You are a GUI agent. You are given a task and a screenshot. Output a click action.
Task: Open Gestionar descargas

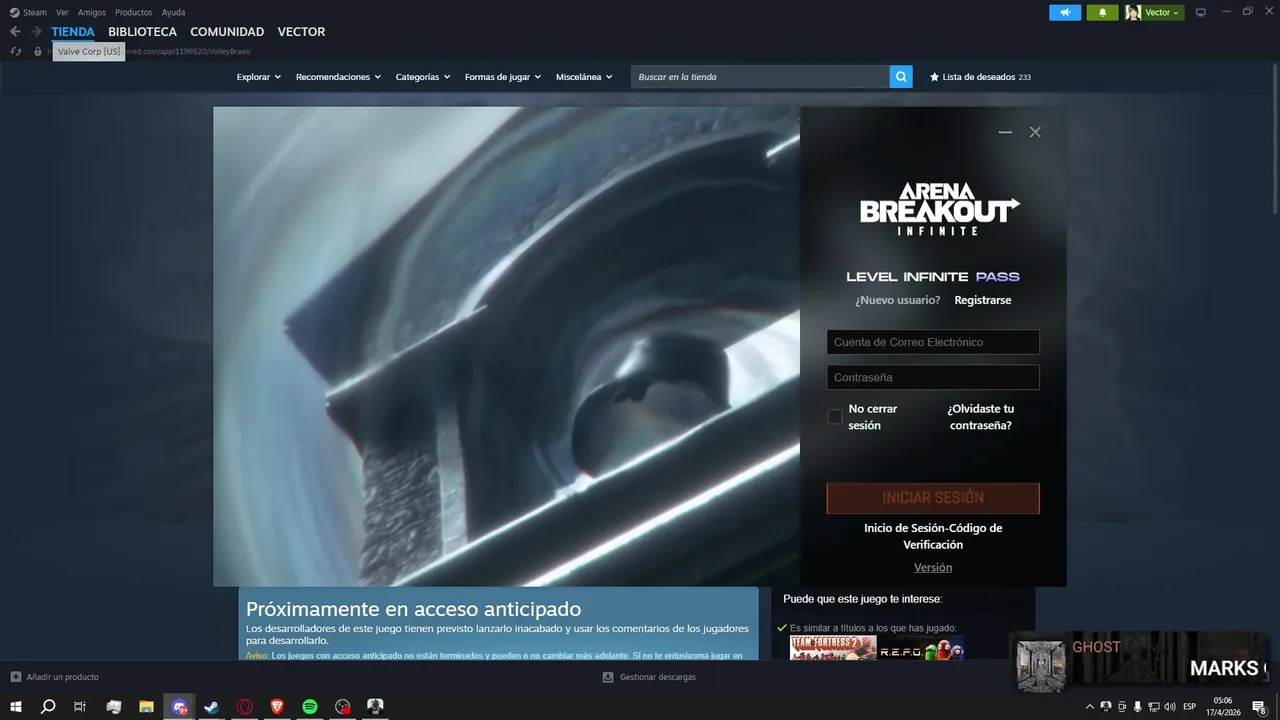[649, 677]
